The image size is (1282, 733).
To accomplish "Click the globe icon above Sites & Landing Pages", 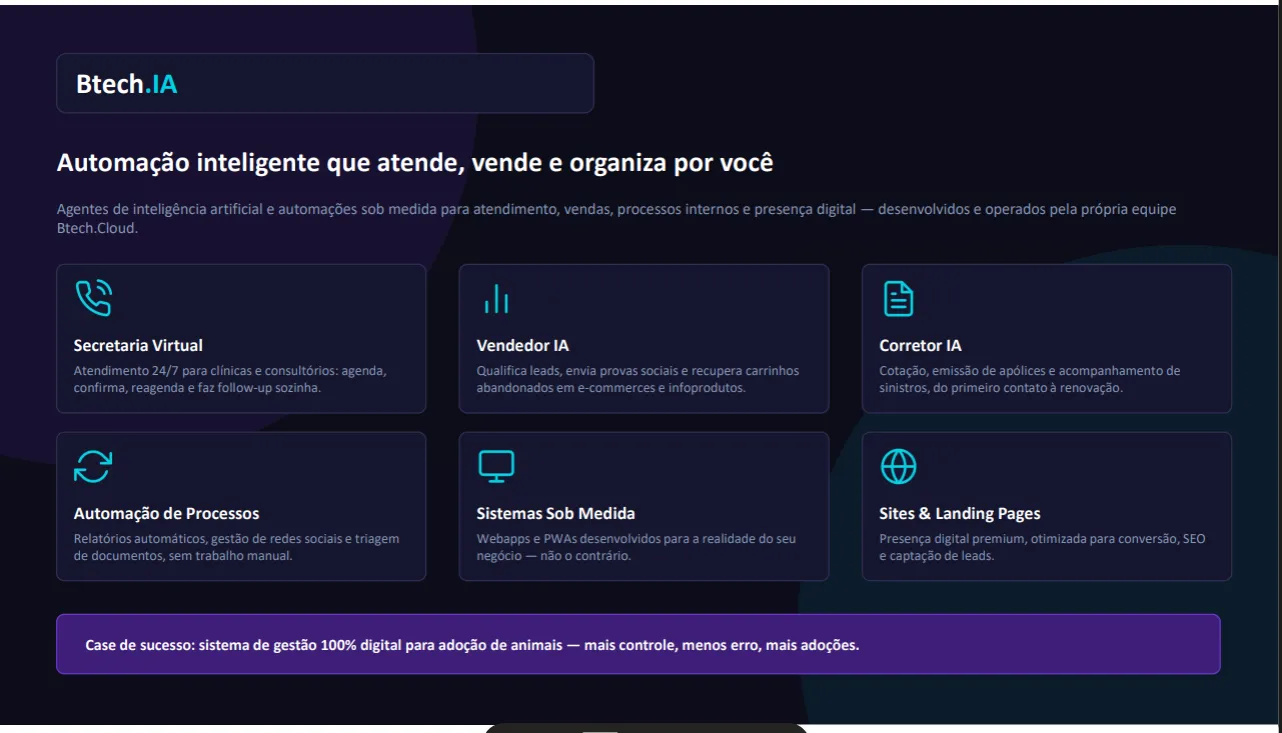I will coord(898,466).
